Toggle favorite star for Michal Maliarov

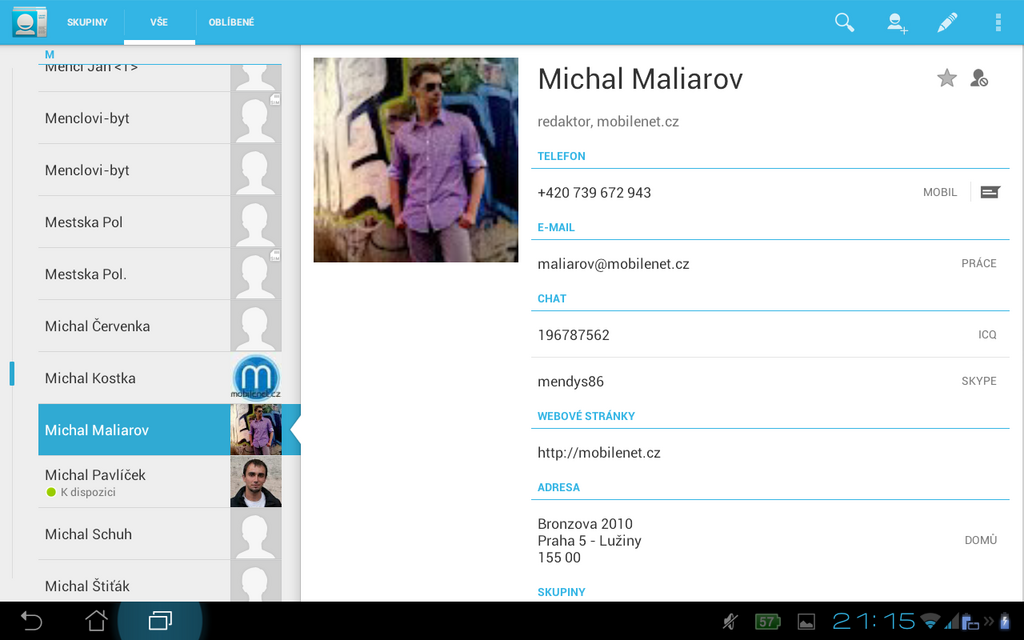coord(946,78)
